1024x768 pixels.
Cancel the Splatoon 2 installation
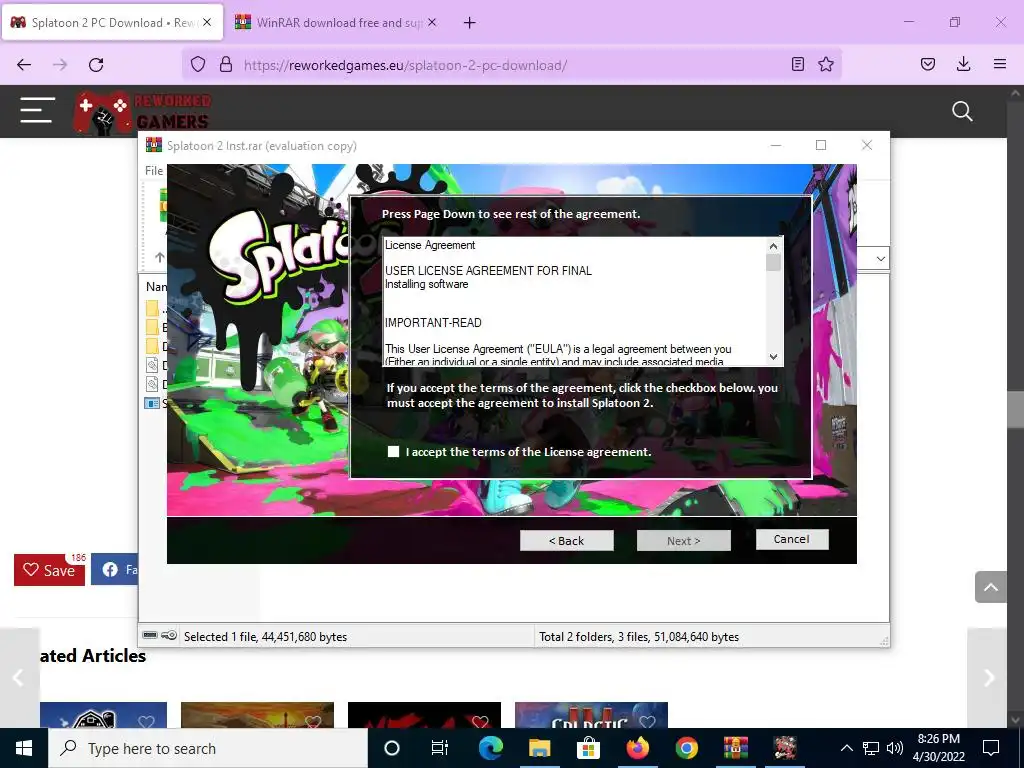click(792, 539)
